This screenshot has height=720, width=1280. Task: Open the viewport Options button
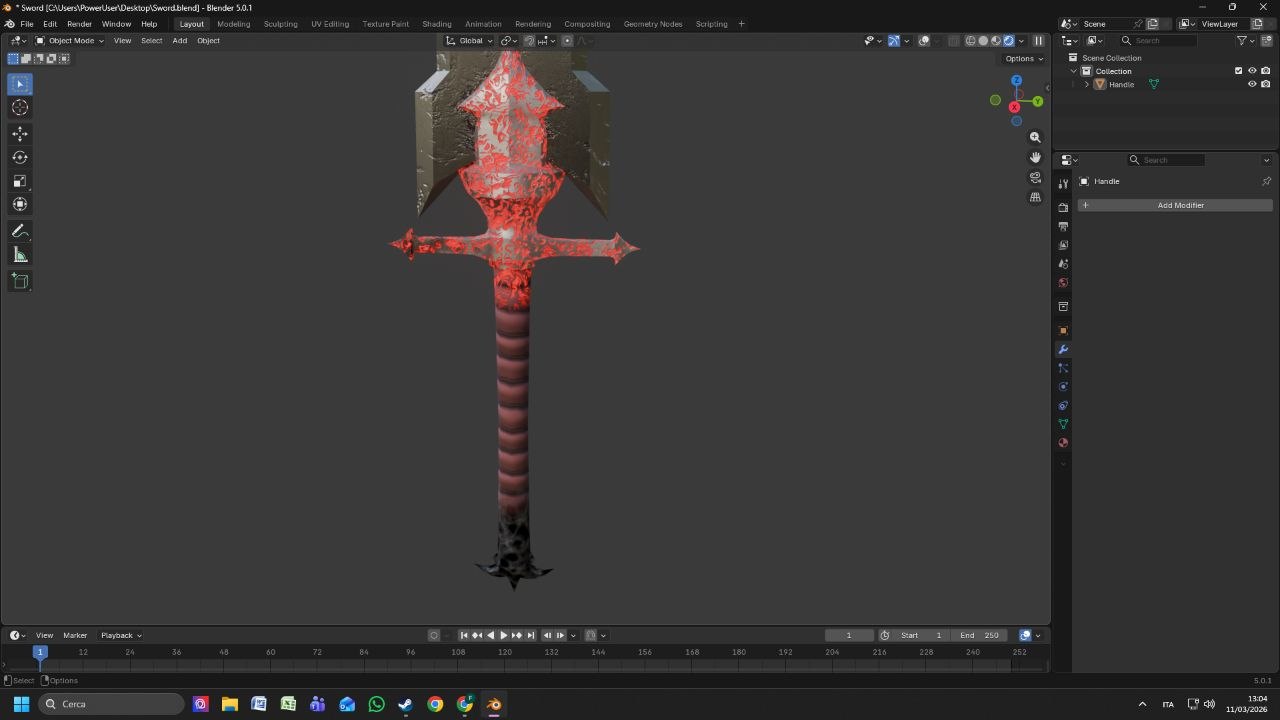point(1020,58)
